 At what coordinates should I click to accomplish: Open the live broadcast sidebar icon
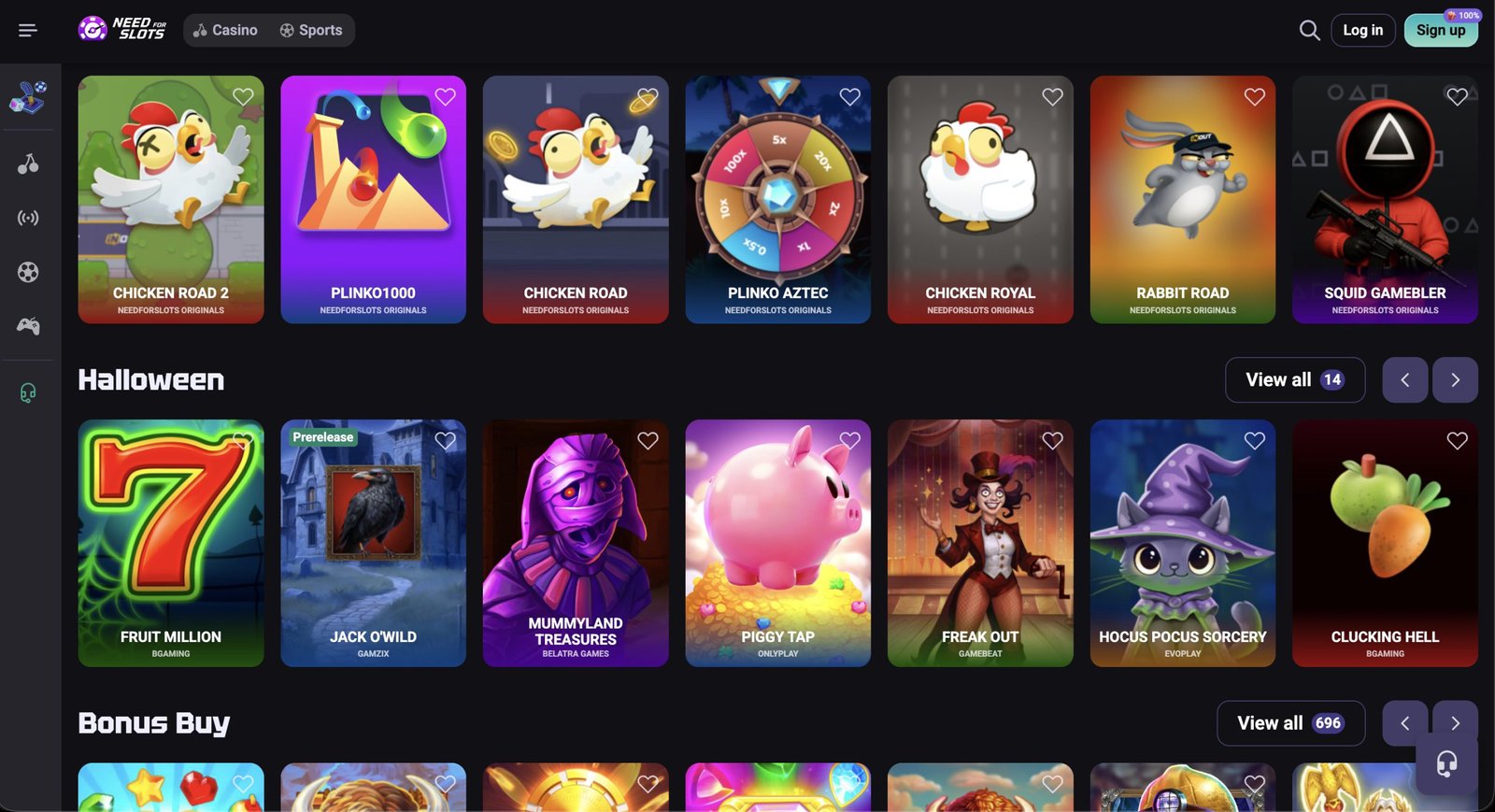(x=28, y=218)
